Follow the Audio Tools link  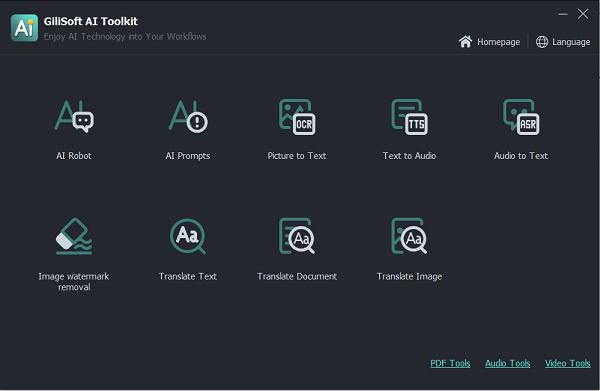pyautogui.click(x=507, y=363)
